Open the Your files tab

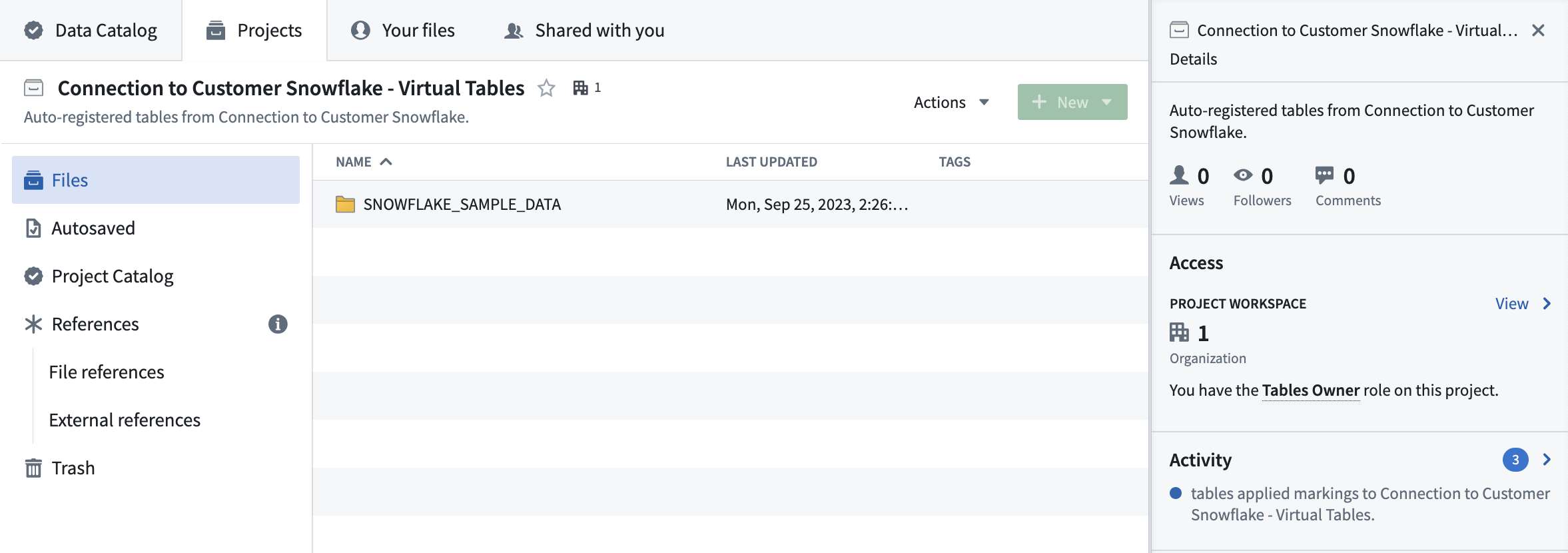pos(403,30)
